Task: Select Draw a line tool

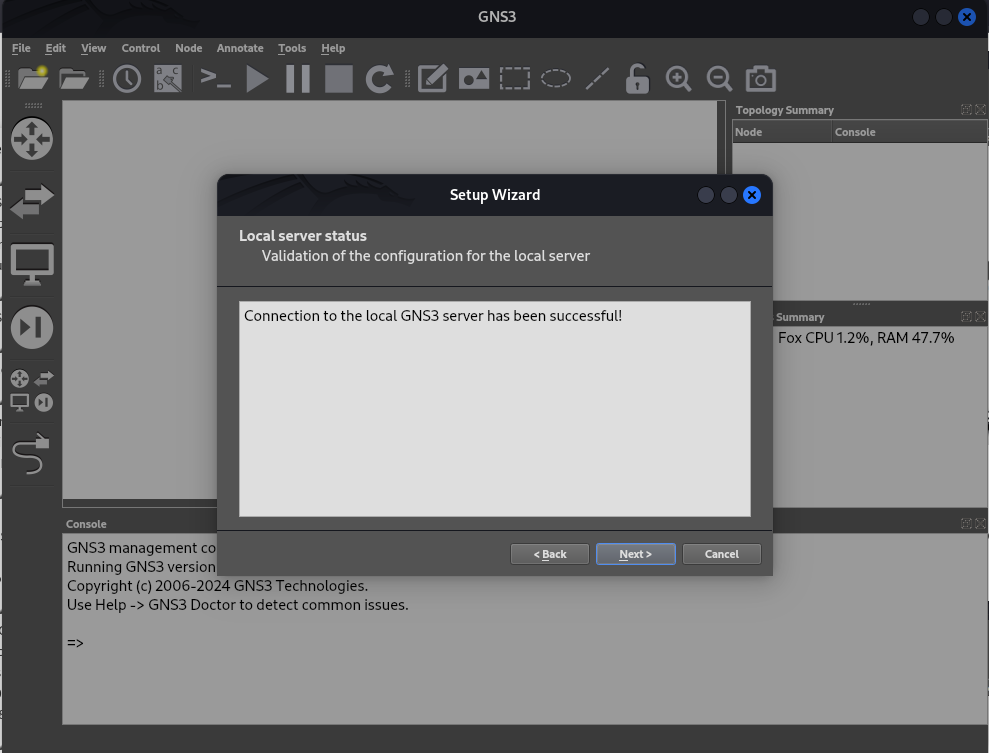Action: pyautogui.click(x=597, y=79)
